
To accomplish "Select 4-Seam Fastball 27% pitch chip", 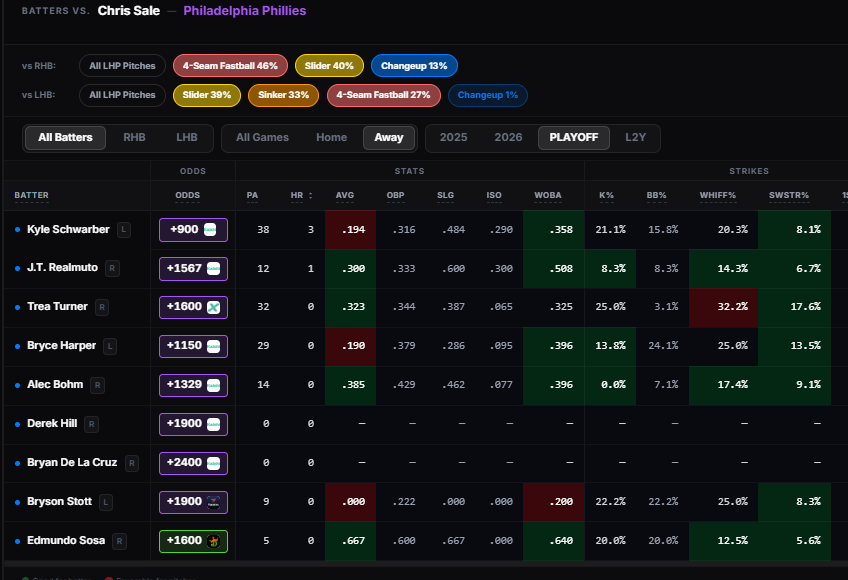I will pos(383,95).
